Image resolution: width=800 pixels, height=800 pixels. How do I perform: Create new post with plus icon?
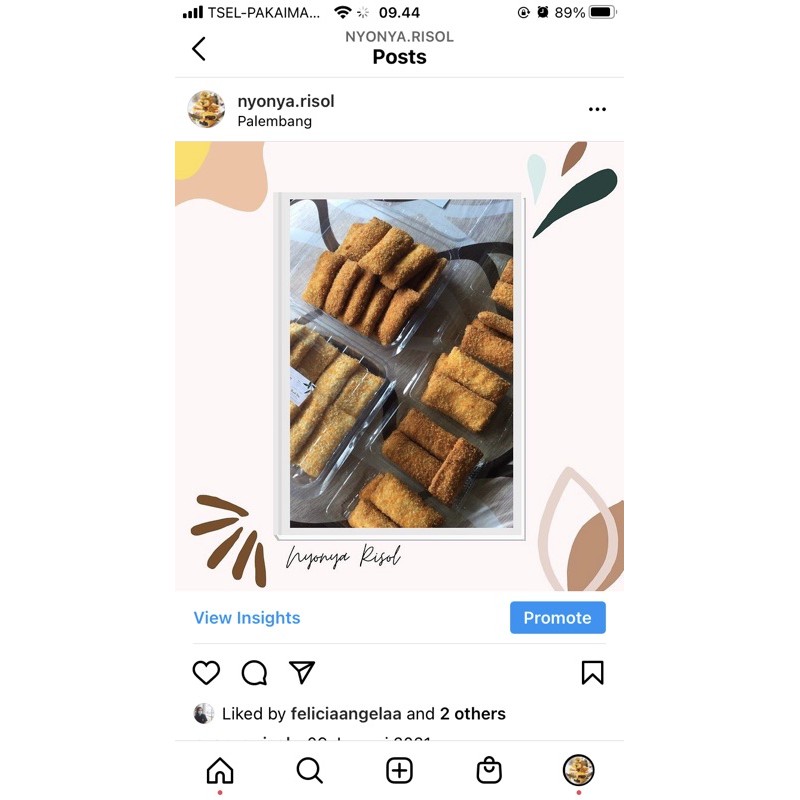tap(399, 770)
